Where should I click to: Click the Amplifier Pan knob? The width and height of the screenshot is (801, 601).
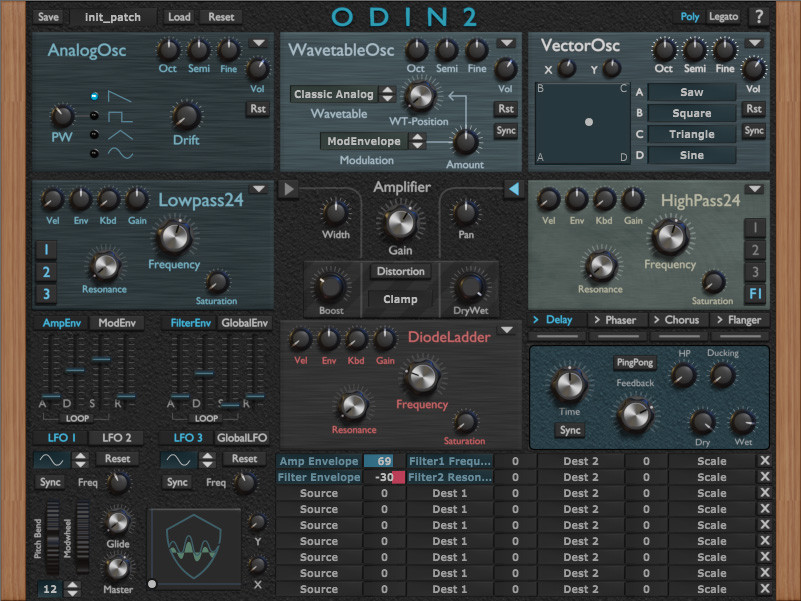(x=465, y=214)
